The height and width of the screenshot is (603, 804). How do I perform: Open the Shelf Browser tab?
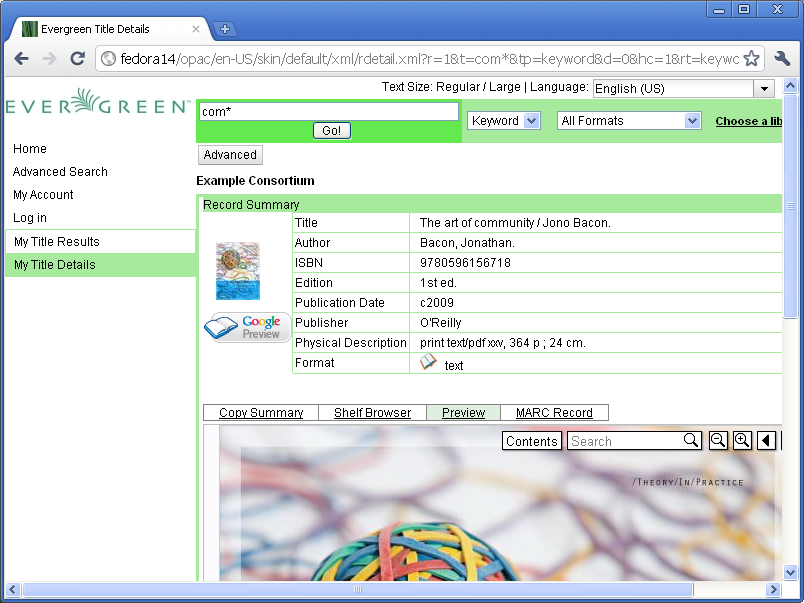click(372, 413)
